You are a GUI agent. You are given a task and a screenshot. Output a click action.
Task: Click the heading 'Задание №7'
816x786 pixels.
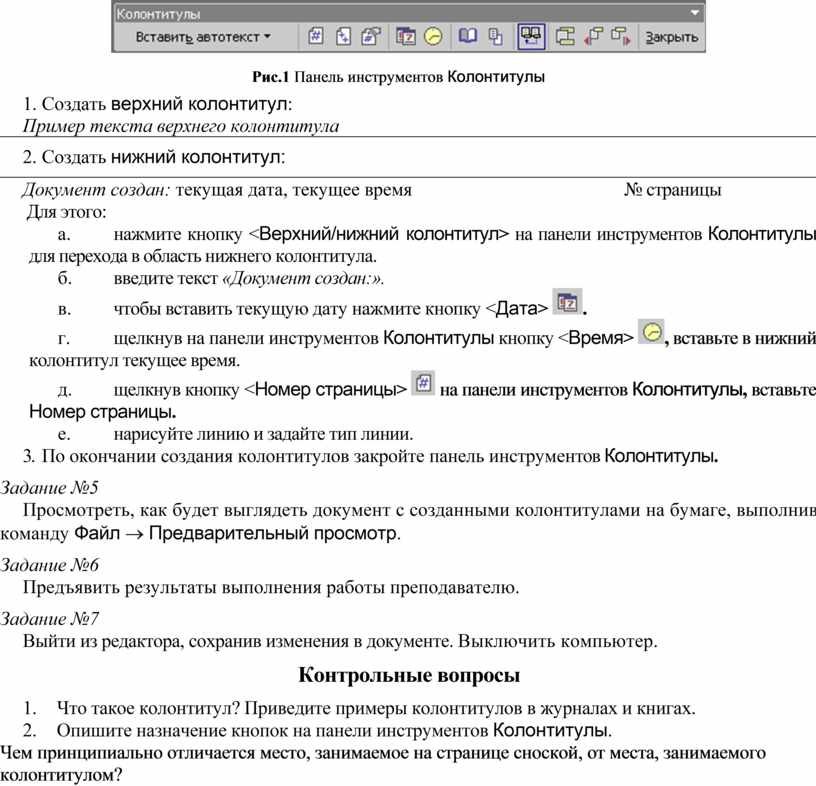[x=49, y=618]
